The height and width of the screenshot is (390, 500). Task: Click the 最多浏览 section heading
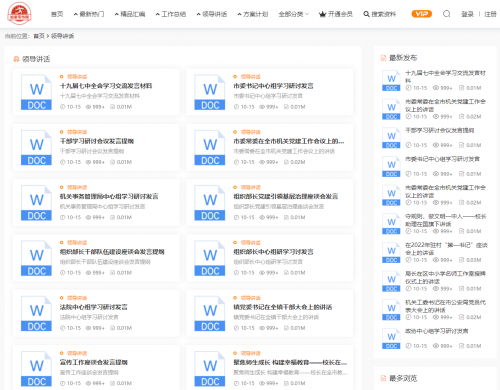tap(403, 378)
